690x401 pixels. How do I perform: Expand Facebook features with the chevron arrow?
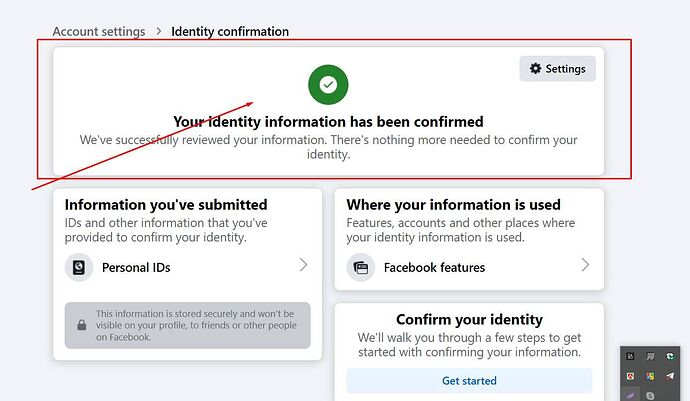pyautogui.click(x=585, y=266)
